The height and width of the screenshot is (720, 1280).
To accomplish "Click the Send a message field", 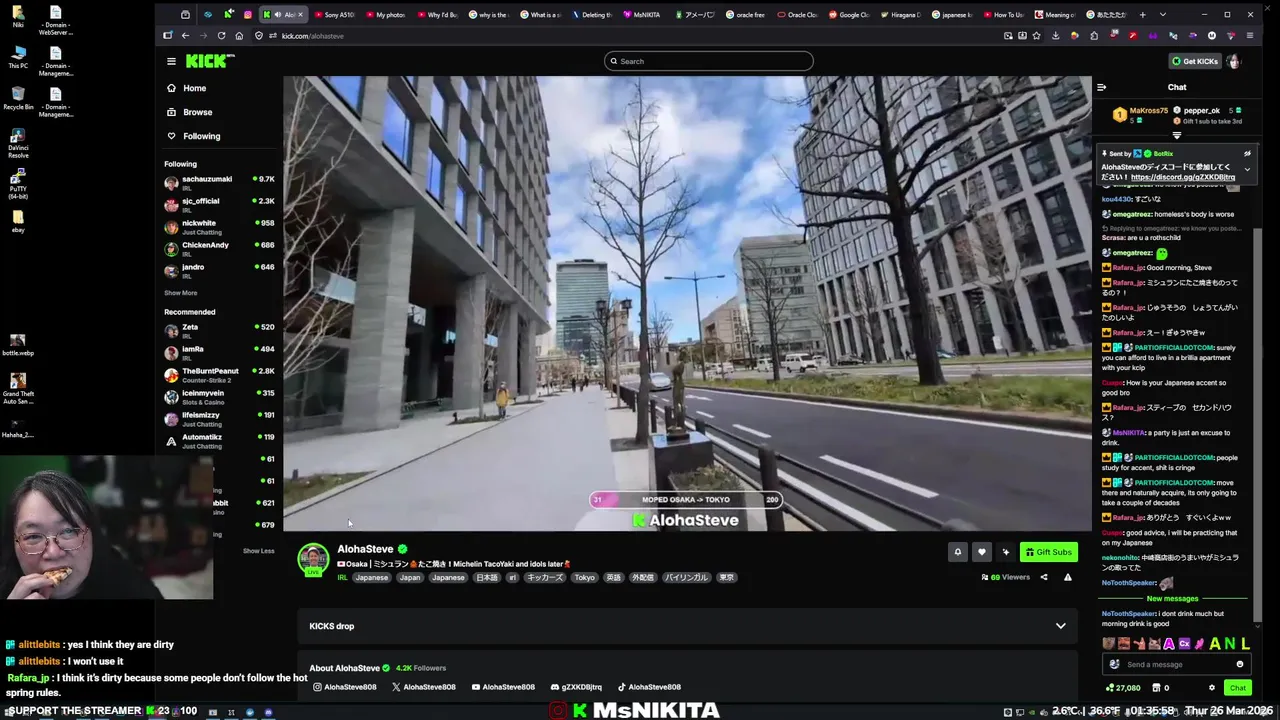I will [x=1176, y=664].
